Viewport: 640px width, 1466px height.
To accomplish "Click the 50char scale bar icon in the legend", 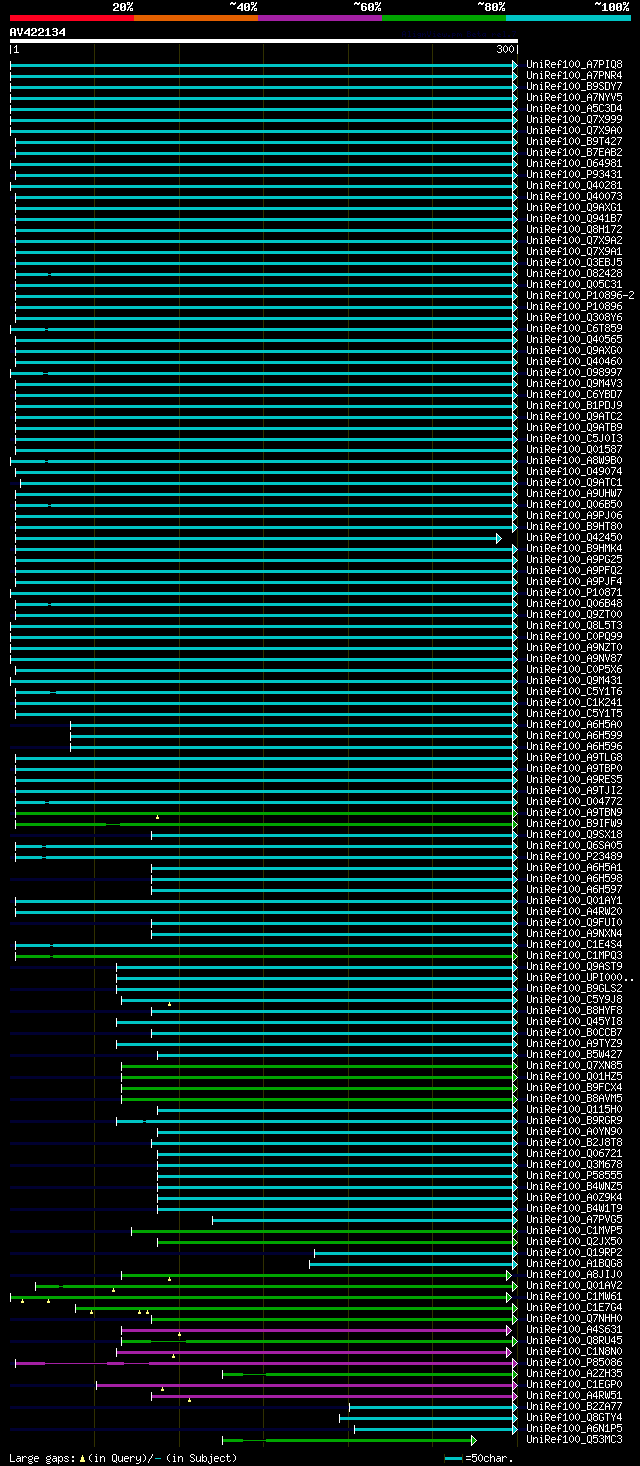I will click(x=454, y=1458).
